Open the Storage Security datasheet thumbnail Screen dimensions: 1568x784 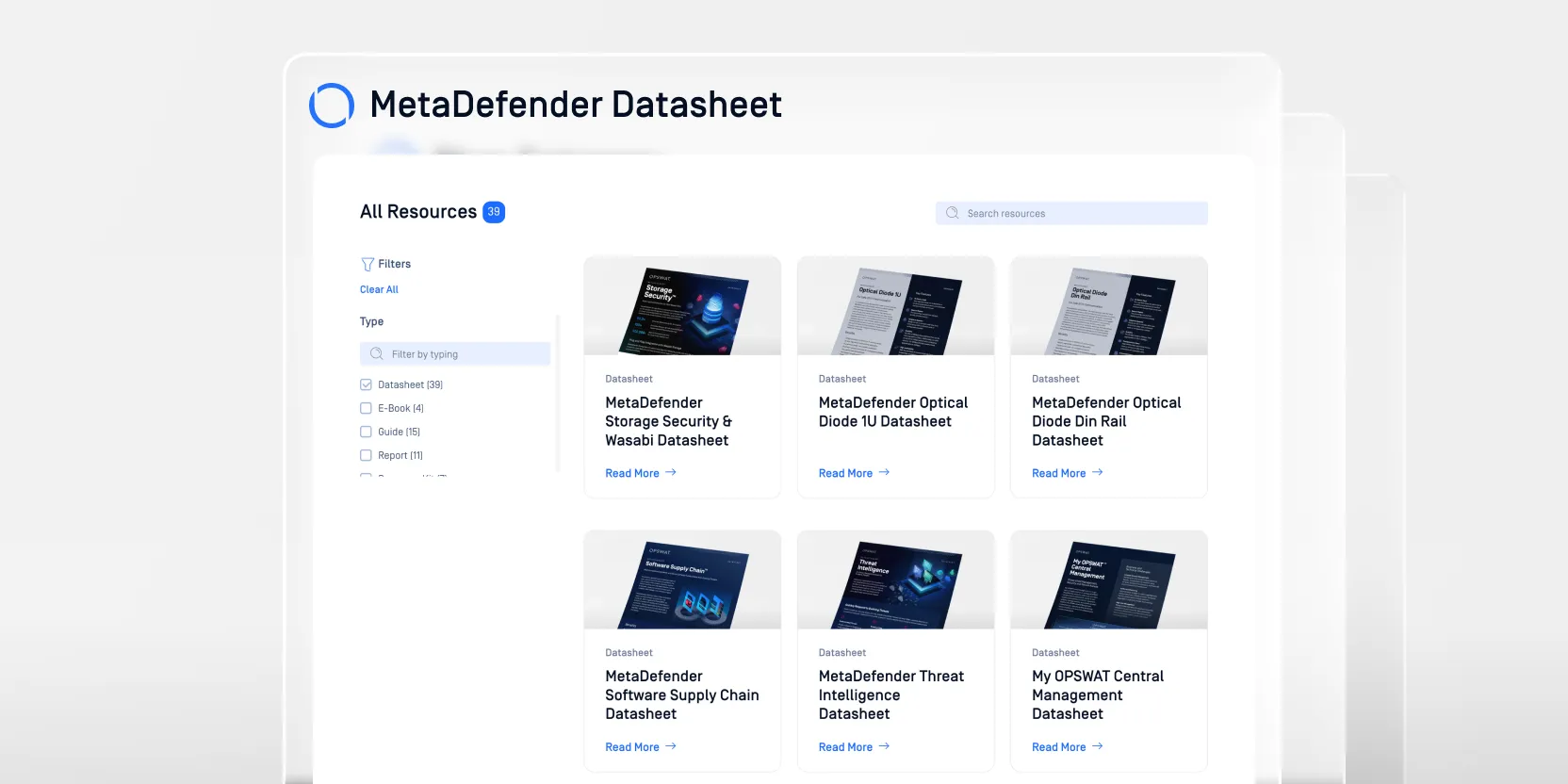click(682, 306)
